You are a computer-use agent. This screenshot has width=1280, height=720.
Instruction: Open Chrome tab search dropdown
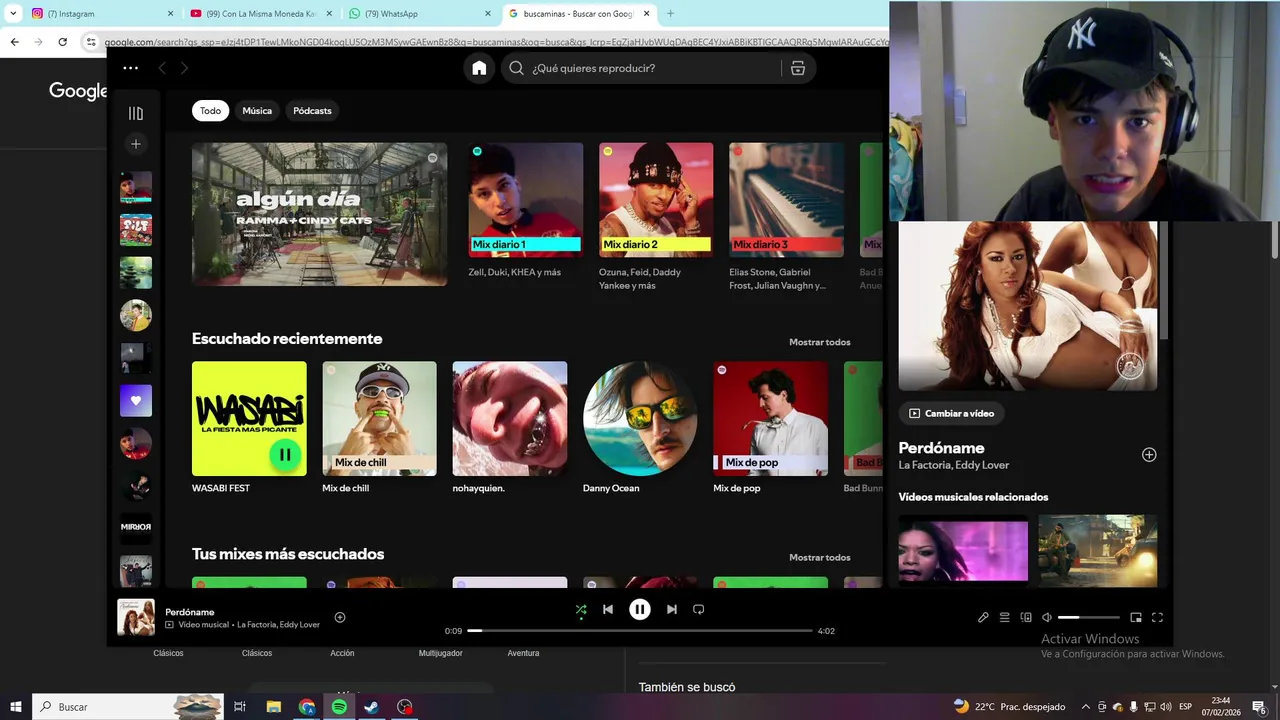coord(13,14)
